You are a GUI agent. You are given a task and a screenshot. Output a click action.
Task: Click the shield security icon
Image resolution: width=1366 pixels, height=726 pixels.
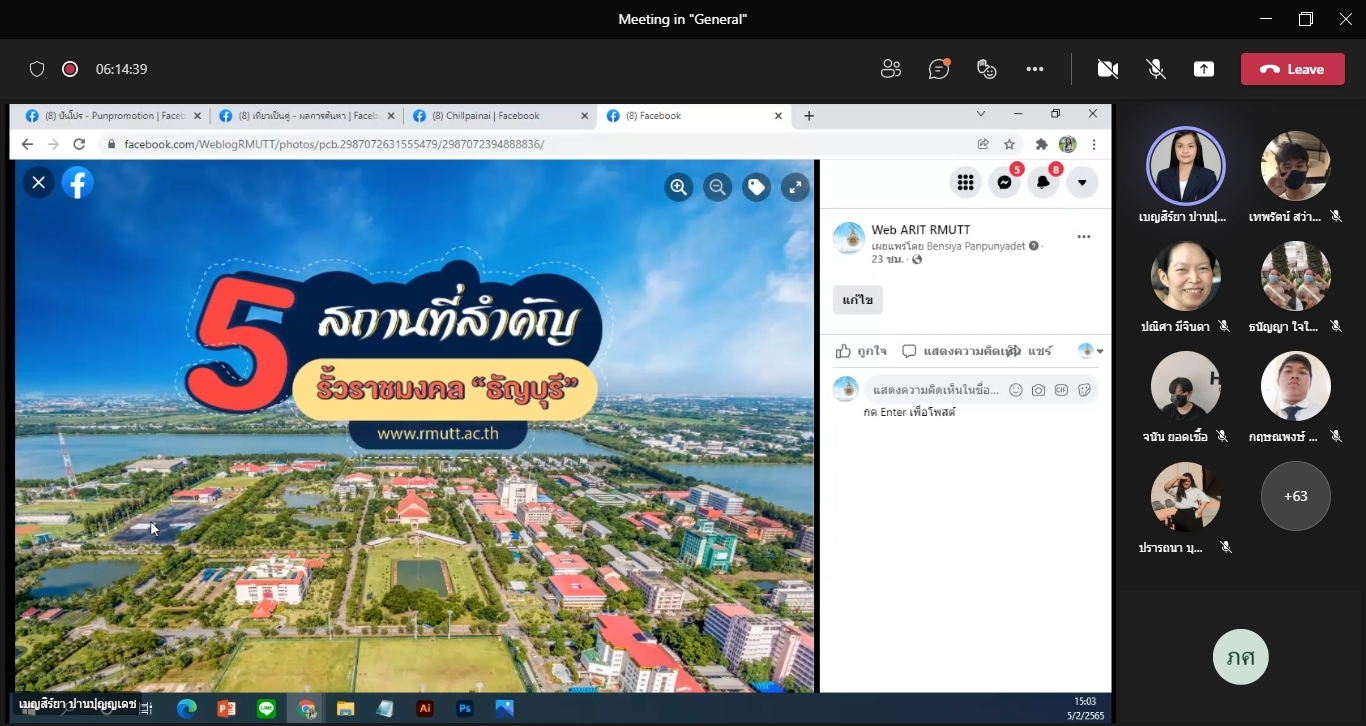tap(37, 69)
